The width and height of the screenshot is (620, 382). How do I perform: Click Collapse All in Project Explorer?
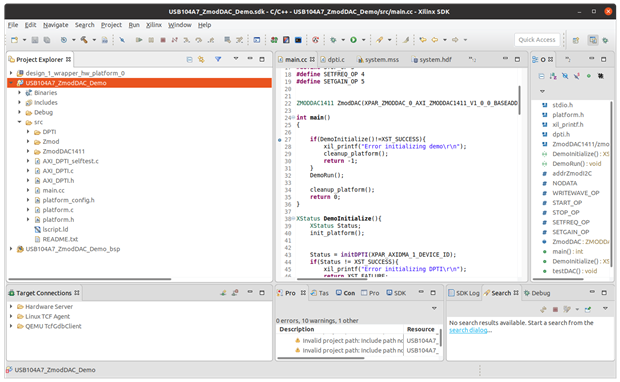tap(189, 60)
